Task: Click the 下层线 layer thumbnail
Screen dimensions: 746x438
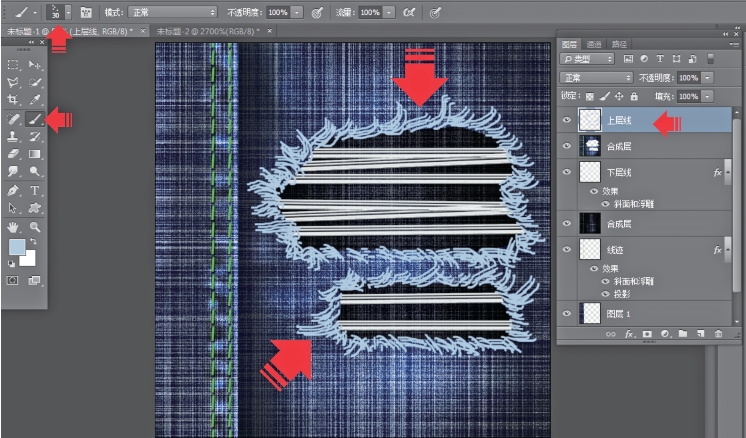Action: point(590,172)
